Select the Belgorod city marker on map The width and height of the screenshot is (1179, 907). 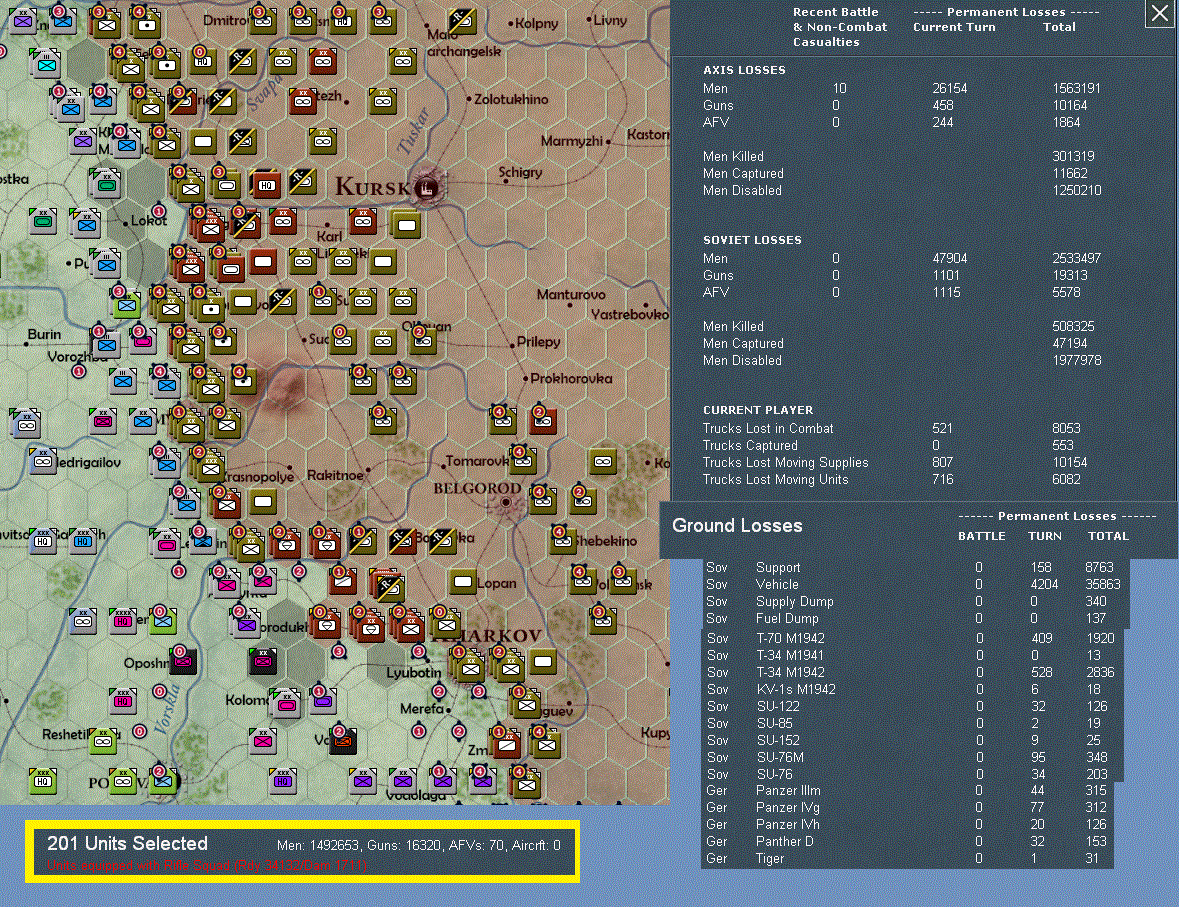click(x=506, y=502)
